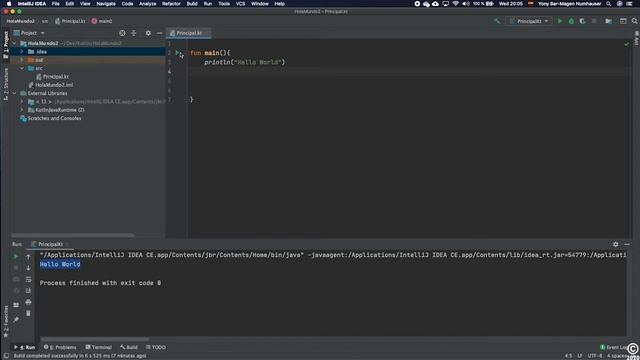Click the Wi-Fi icon in the menu bar

point(456,4)
